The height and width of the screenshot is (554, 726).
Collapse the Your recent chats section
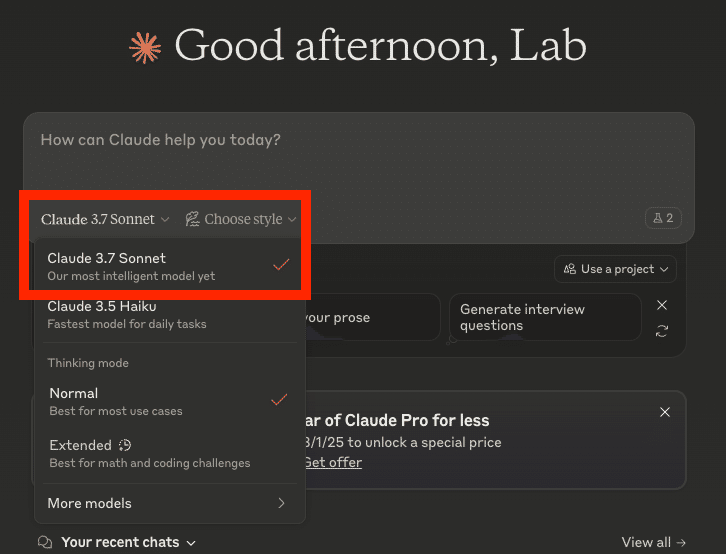[x=128, y=542]
